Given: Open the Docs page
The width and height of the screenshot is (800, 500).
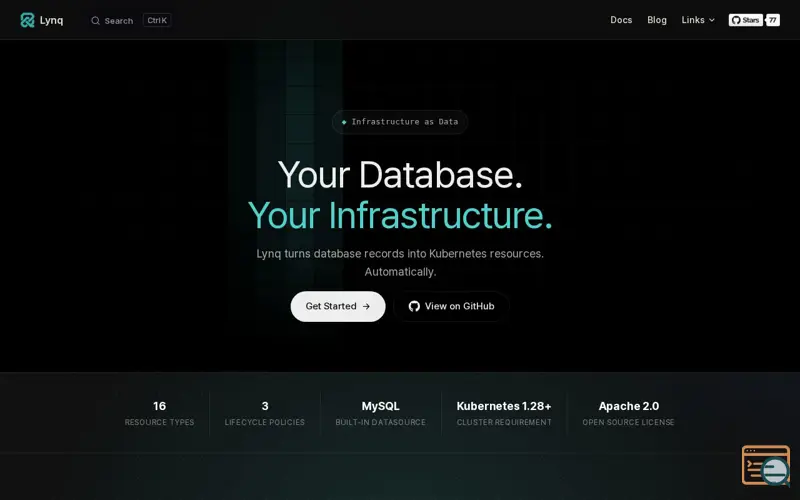Looking at the screenshot, I should click(x=621, y=20).
